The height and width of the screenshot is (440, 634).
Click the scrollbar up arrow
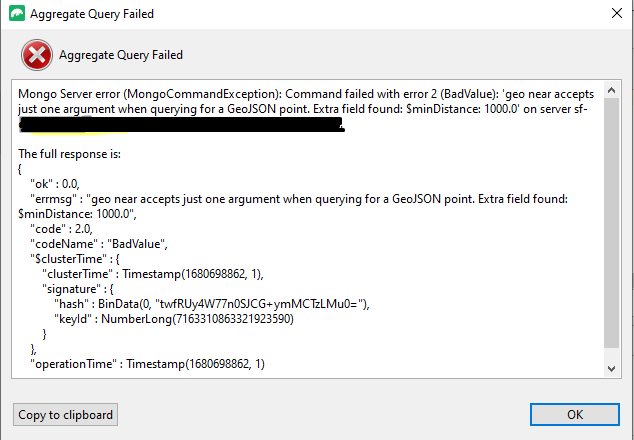pos(611,91)
